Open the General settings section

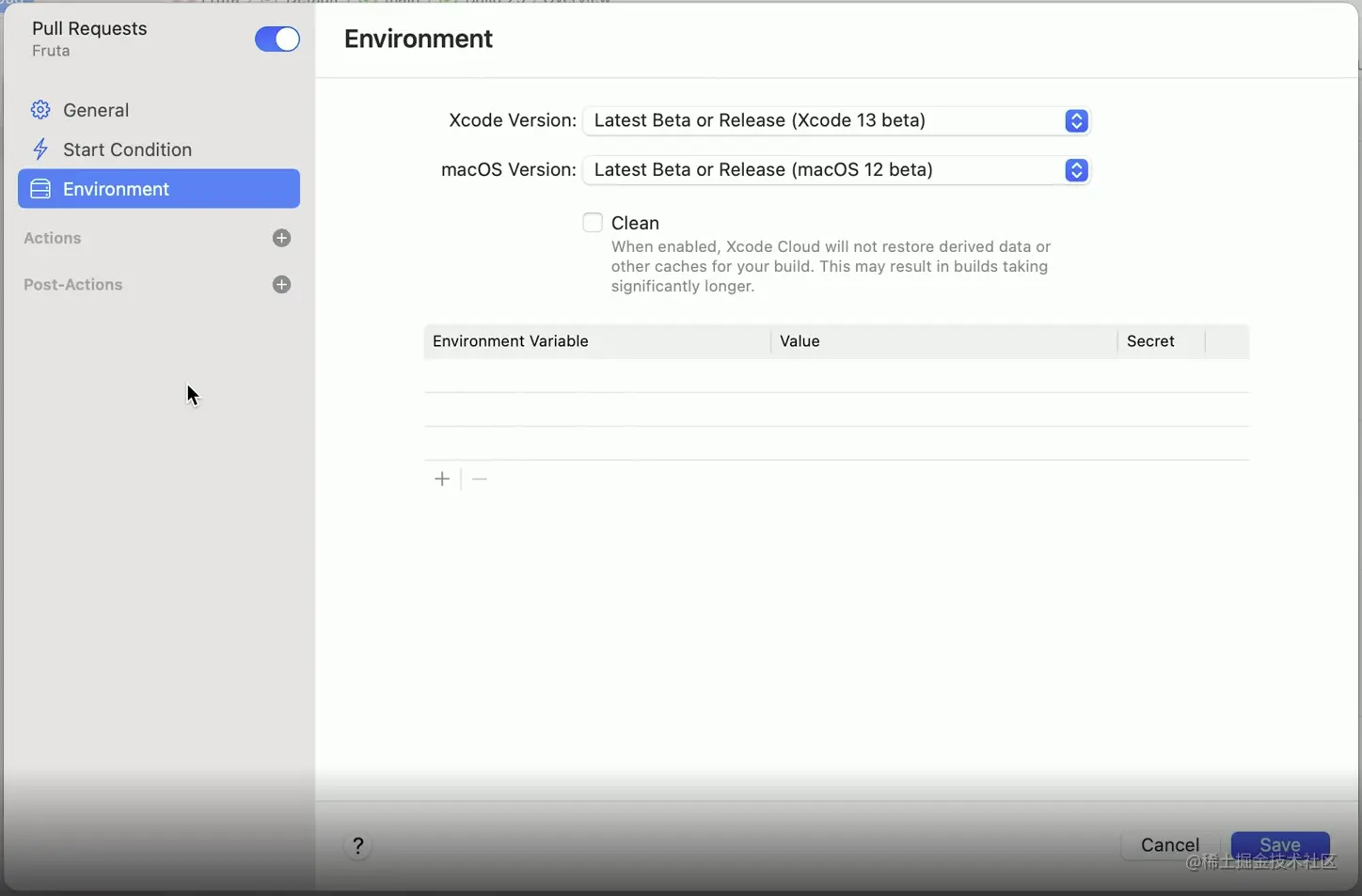(x=159, y=110)
